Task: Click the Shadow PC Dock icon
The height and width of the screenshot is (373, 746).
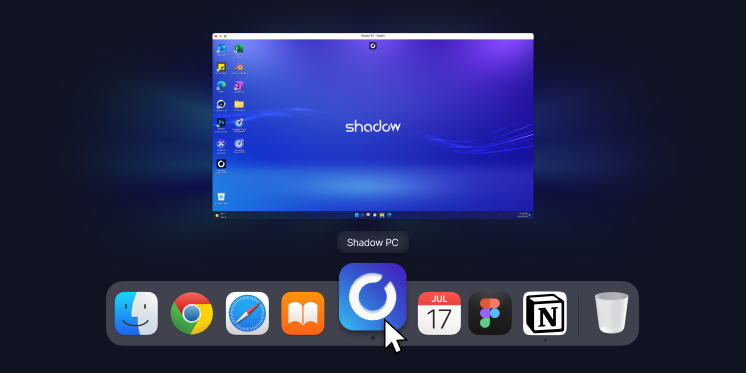Action: pyautogui.click(x=373, y=297)
